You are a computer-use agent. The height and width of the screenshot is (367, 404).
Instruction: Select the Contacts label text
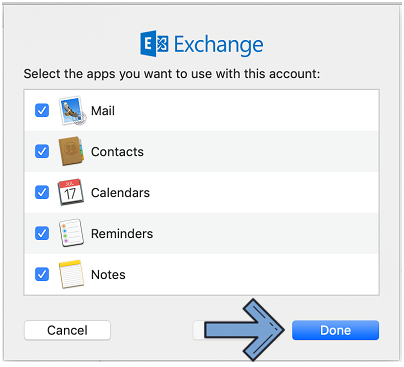(117, 152)
